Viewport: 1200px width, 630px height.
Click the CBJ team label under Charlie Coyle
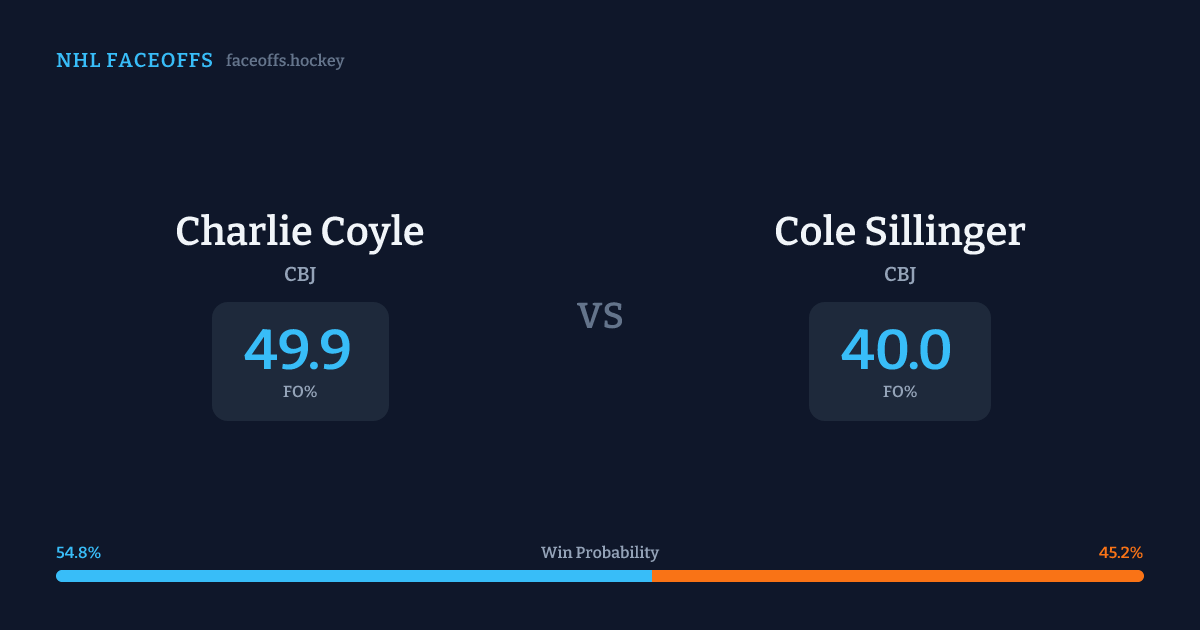pos(300,274)
